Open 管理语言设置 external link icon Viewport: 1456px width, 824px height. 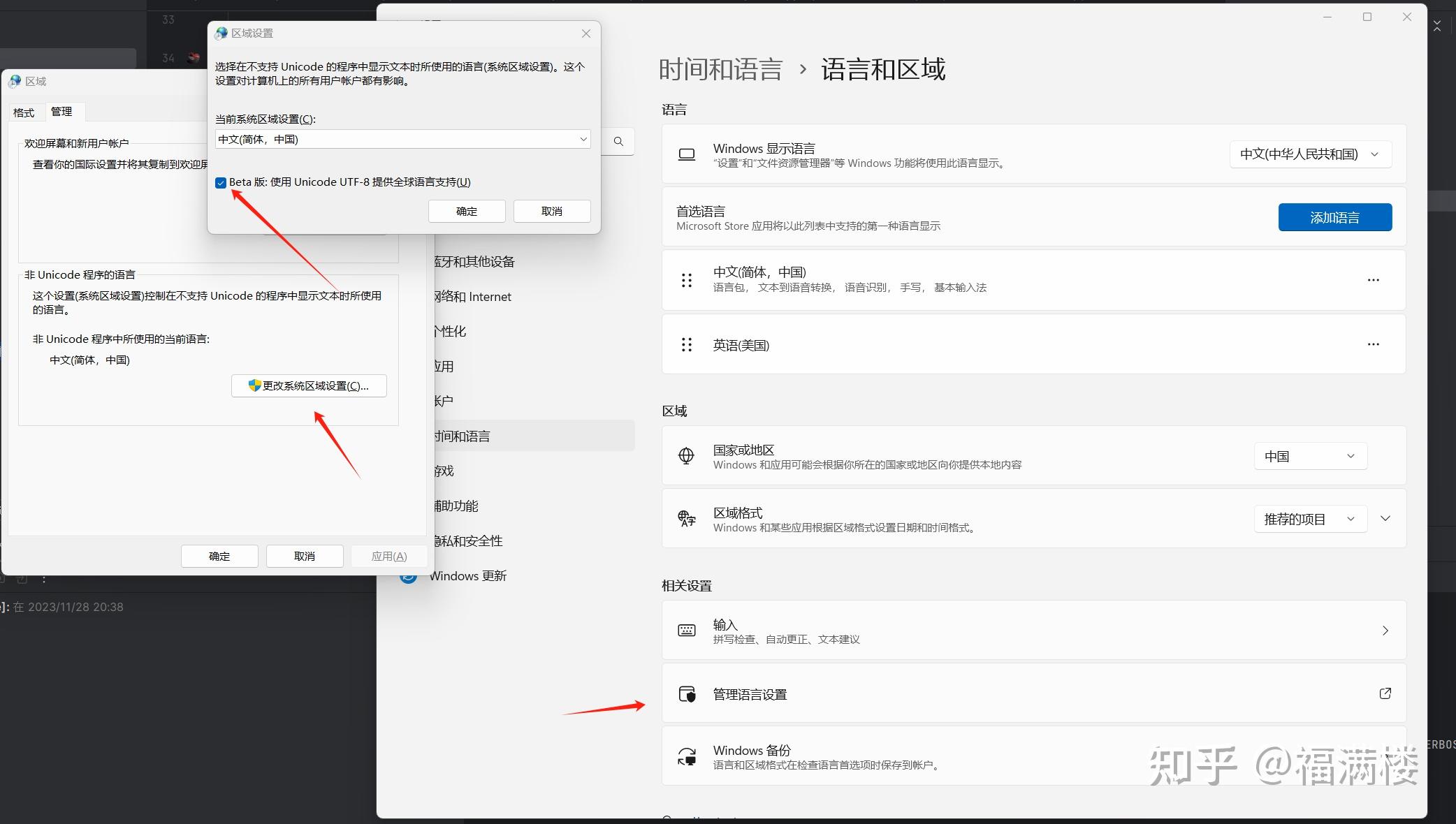click(1385, 693)
